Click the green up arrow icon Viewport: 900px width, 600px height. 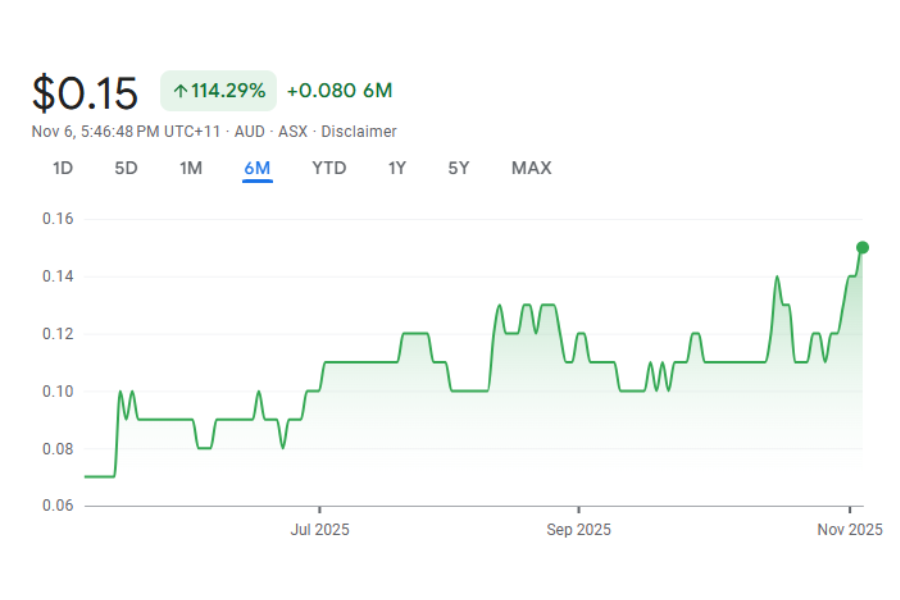pyautogui.click(x=180, y=91)
